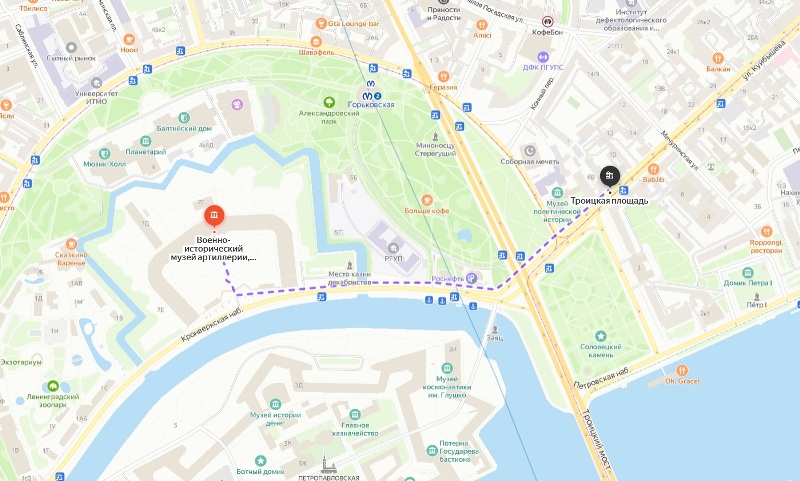The height and width of the screenshot is (481, 800).
Task: Open the Eвразия restaurant marker
Action: point(443,77)
